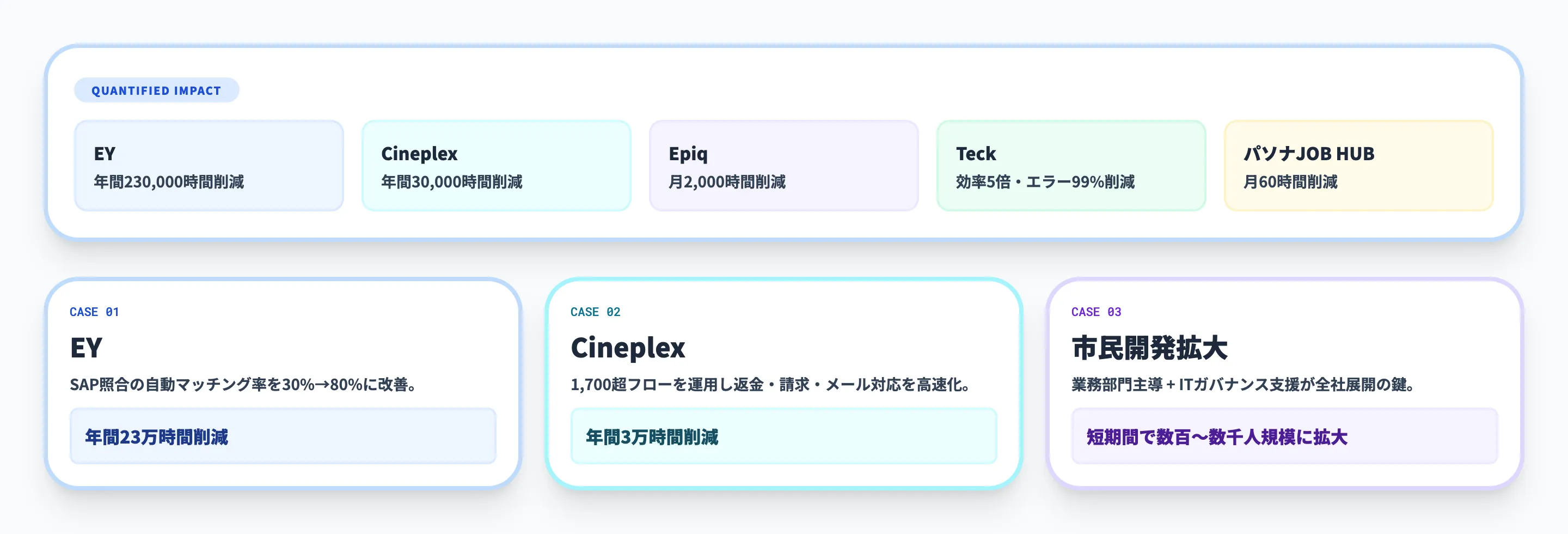1568x534 pixels.
Task: Click the CASE 01 label
Action: (94, 312)
